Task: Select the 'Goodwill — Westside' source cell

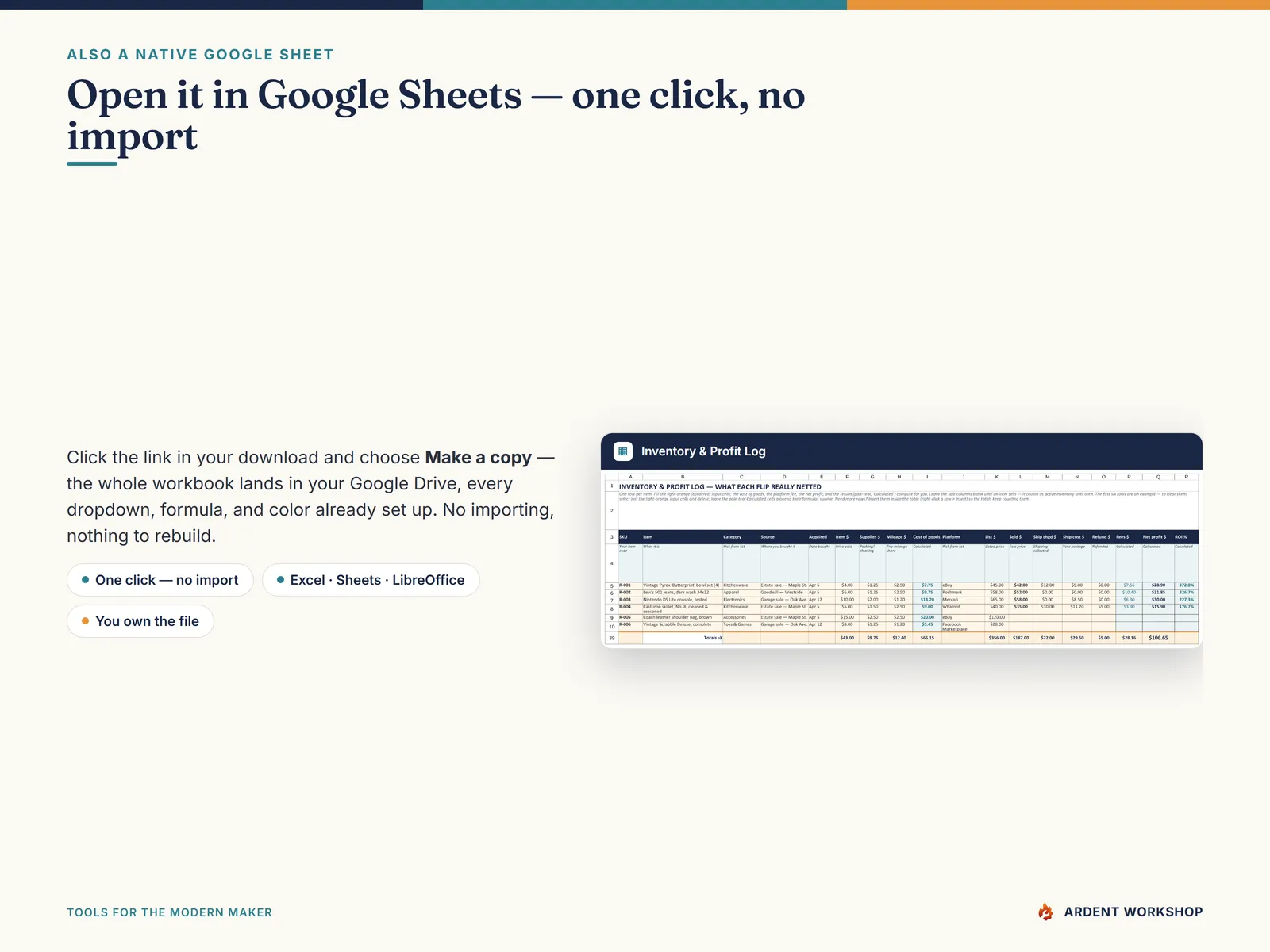Action: pos(783,593)
